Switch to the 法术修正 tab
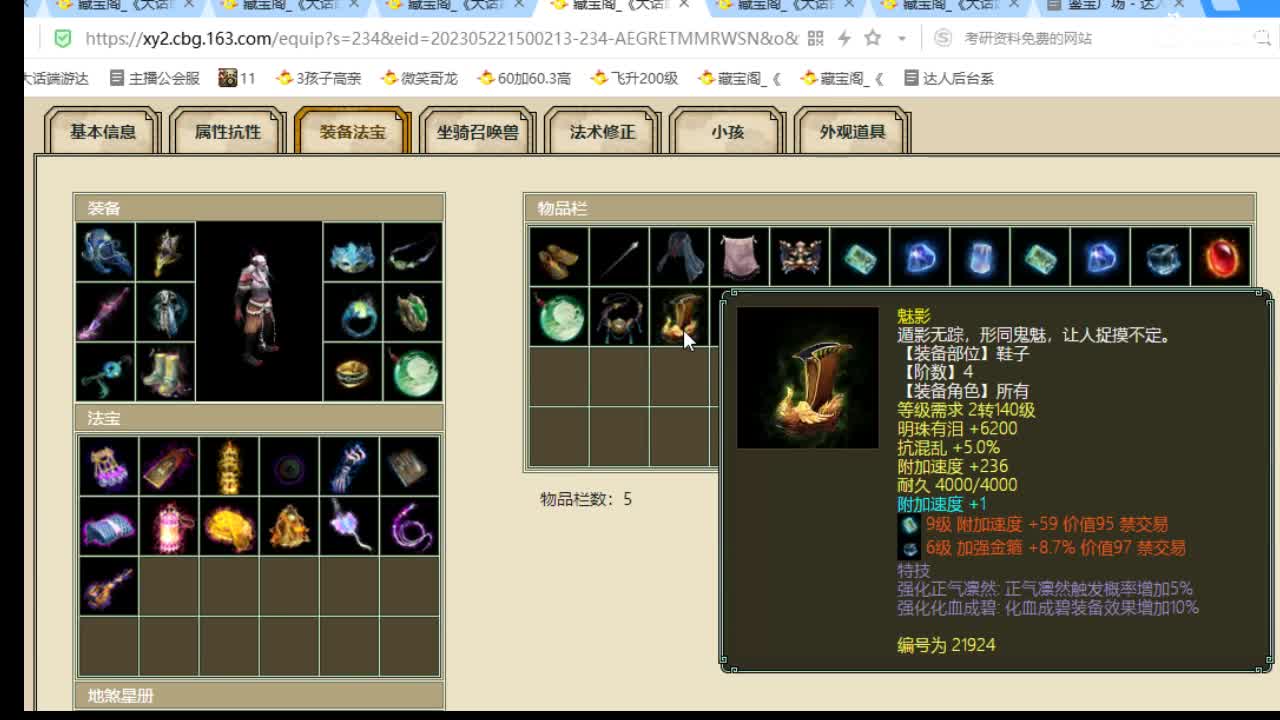The width and height of the screenshot is (1280, 720). (602, 131)
